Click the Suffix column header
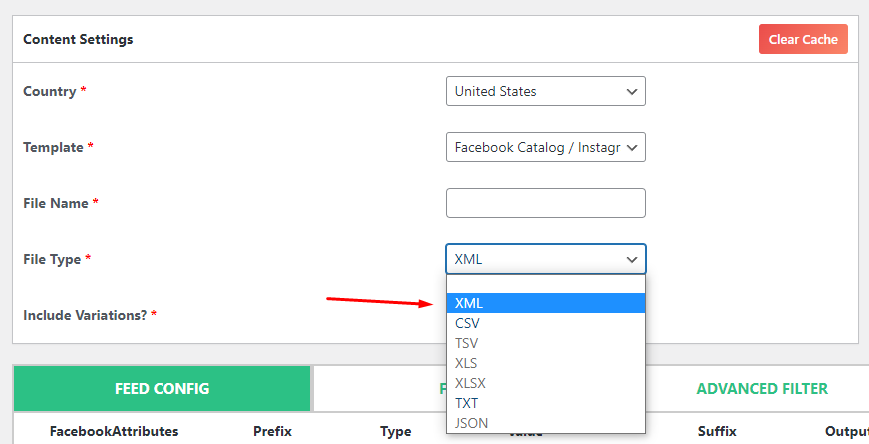The height and width of the screenshot is (444, 869). pos(717,432)
